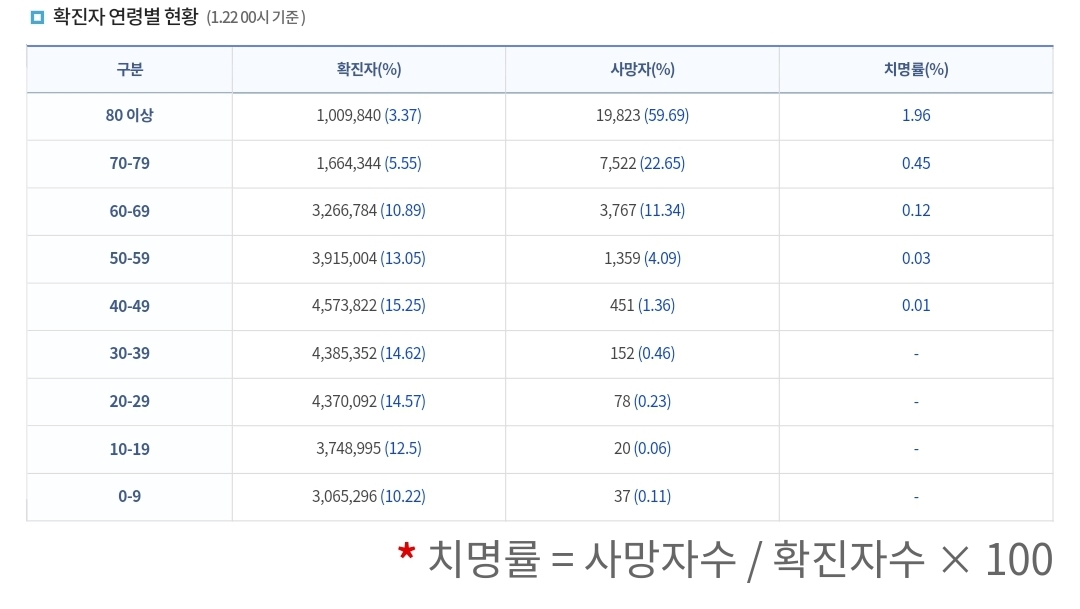Click confirmed cases cell '1,009,840 (3.37)'
Image resolution: width=1080 pixels, height=609 pixels.
[x=368, y=116]
